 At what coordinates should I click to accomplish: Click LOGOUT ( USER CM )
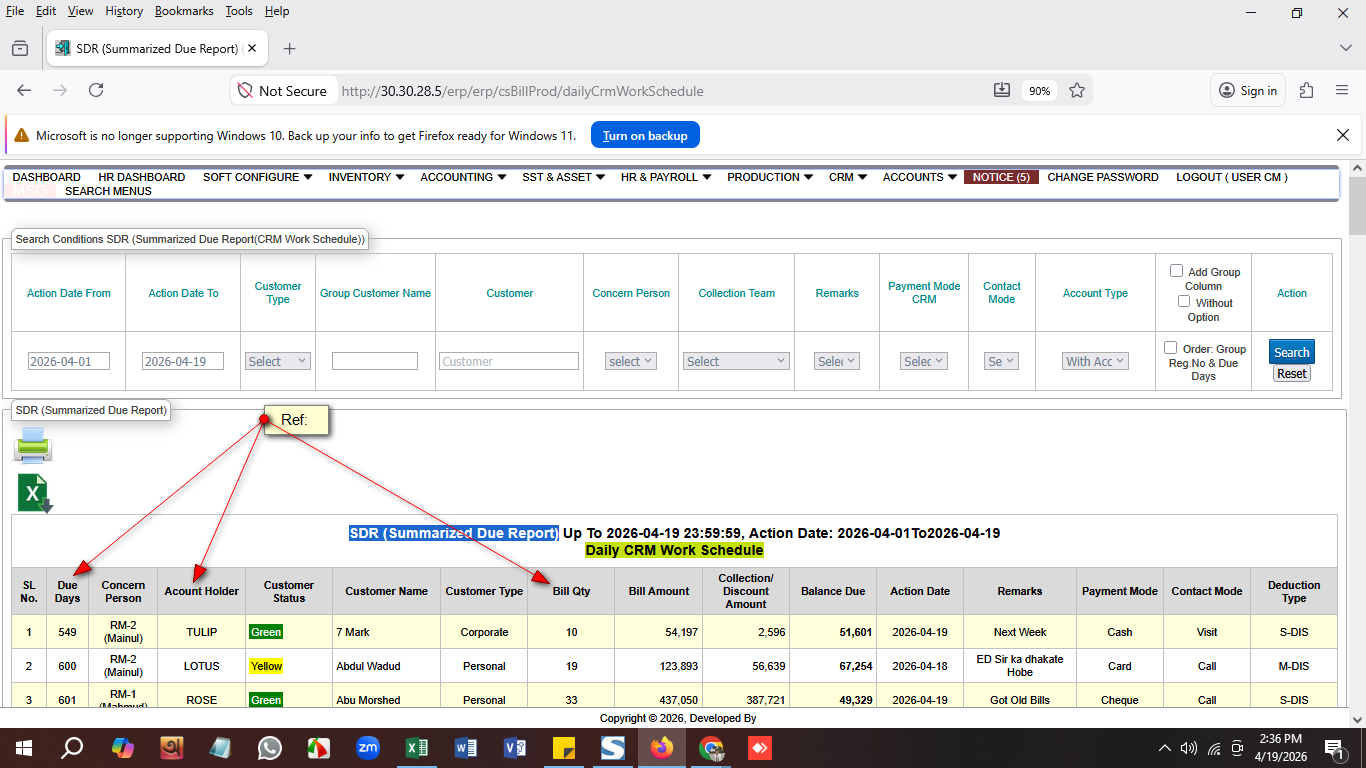click(x=1232, y=177)
